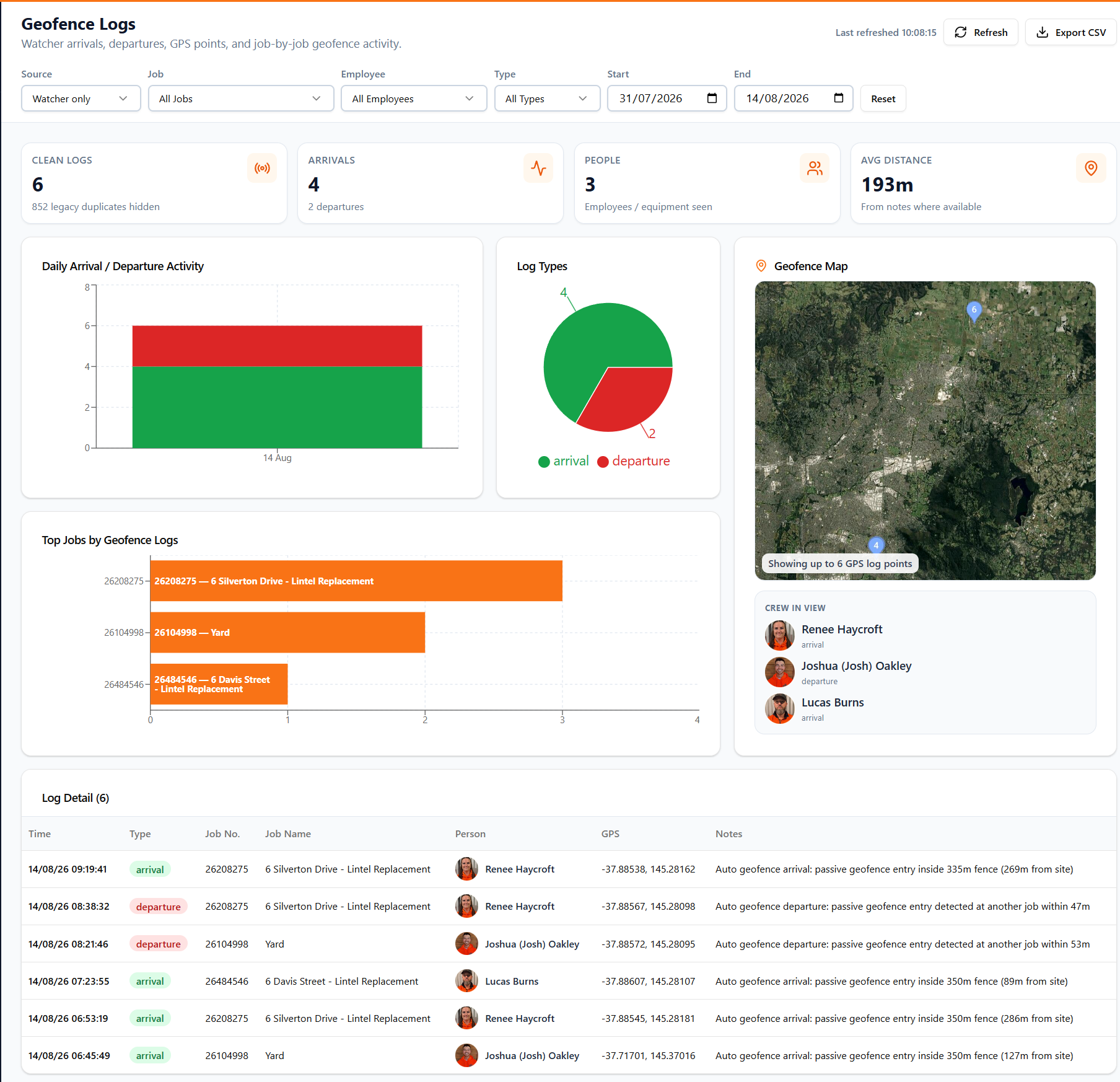
Task: Click the Start date field 31/07/2026
Action: click(667, 99)
